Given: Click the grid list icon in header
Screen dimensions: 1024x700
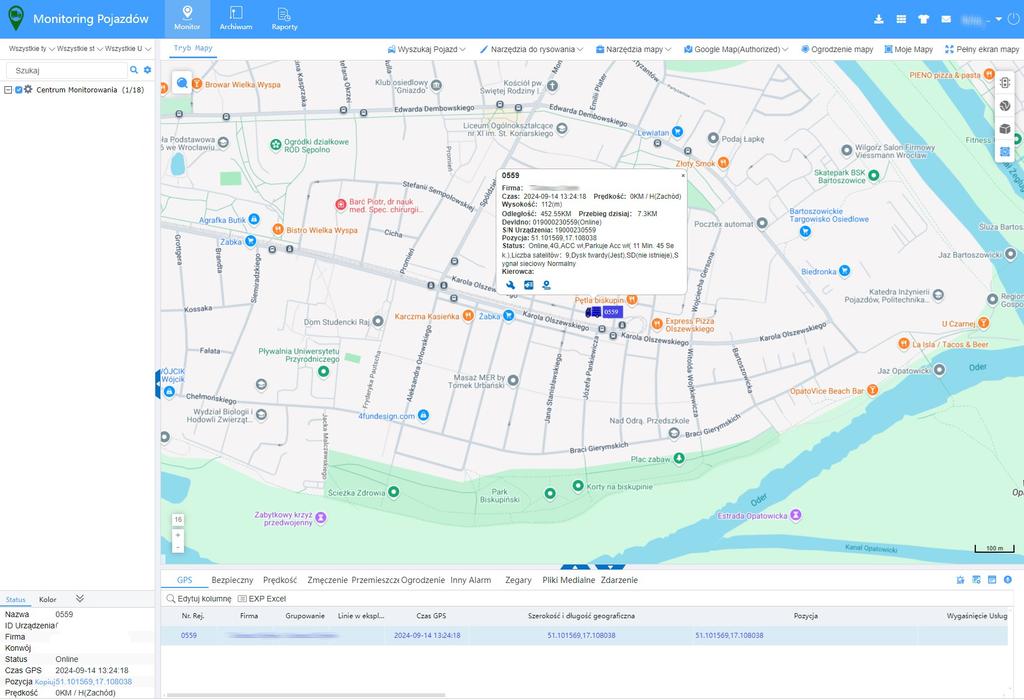Looking at the screenshot, I should (x=901, y=19).
